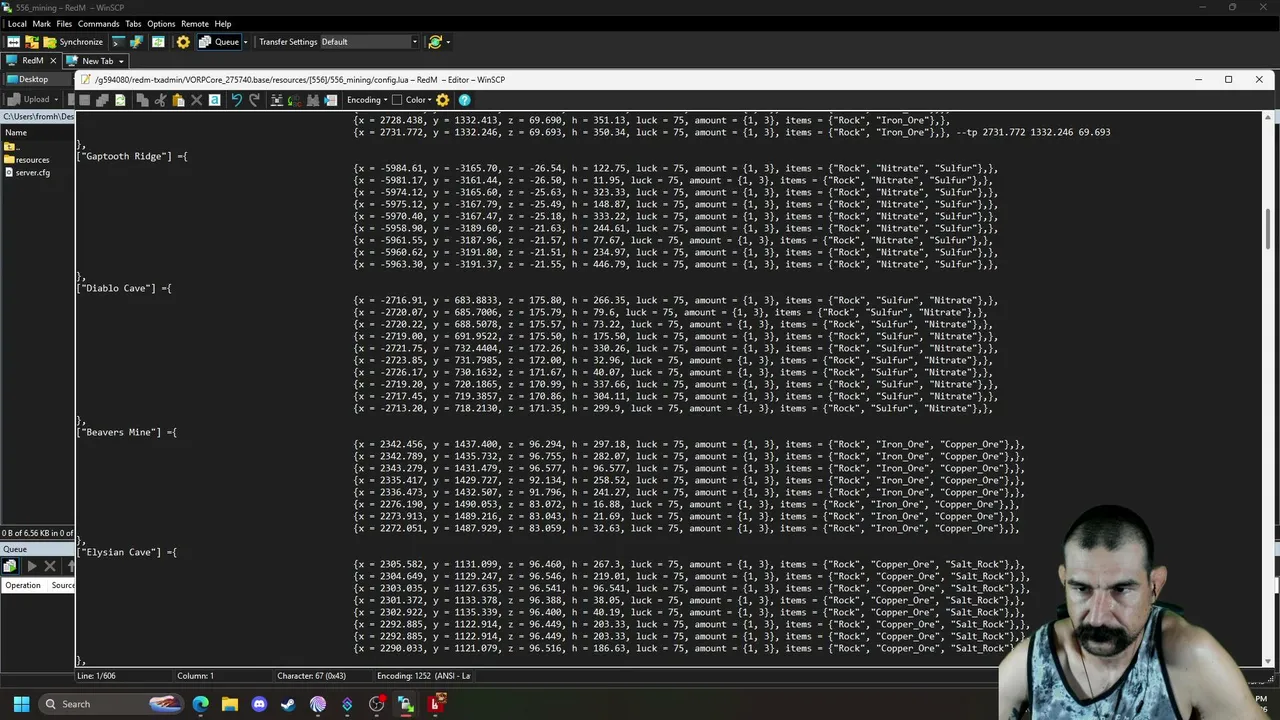Viewport: 1280px width, 720px height.
Task: Click the Upload button
Action: (29, 100)
